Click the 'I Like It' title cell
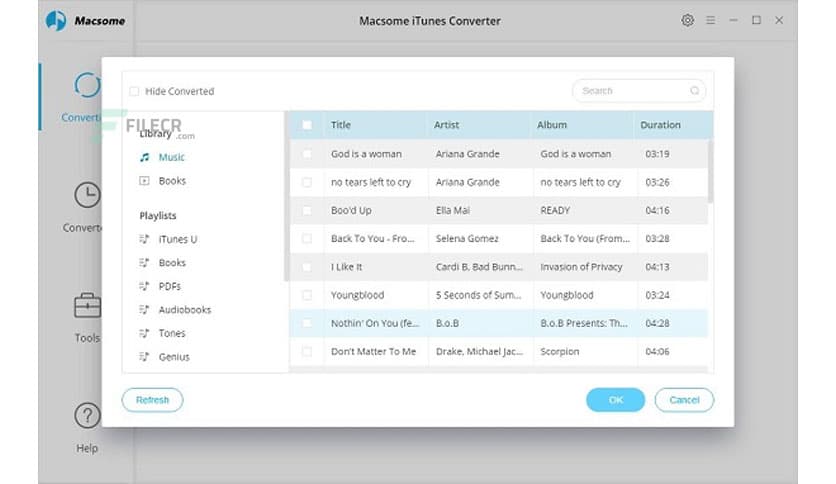 (346, 267)
